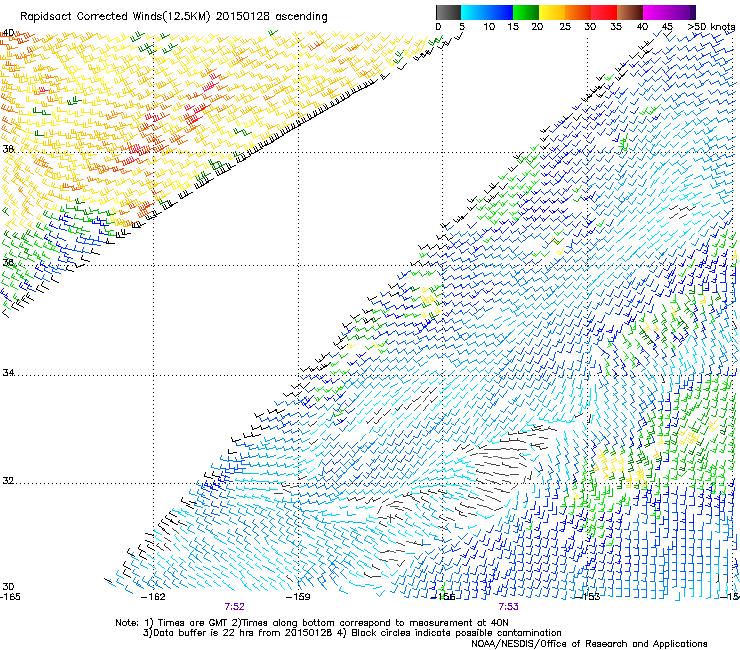
Task: Click the latitude label '30'
Action: (x=8, y=587)
